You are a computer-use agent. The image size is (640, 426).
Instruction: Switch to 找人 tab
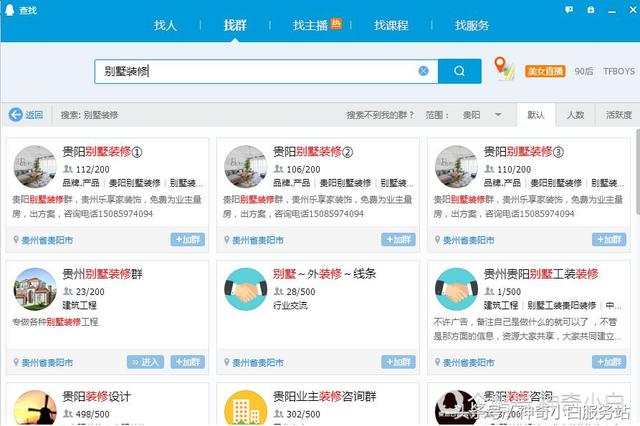click(x=165, y=25)
